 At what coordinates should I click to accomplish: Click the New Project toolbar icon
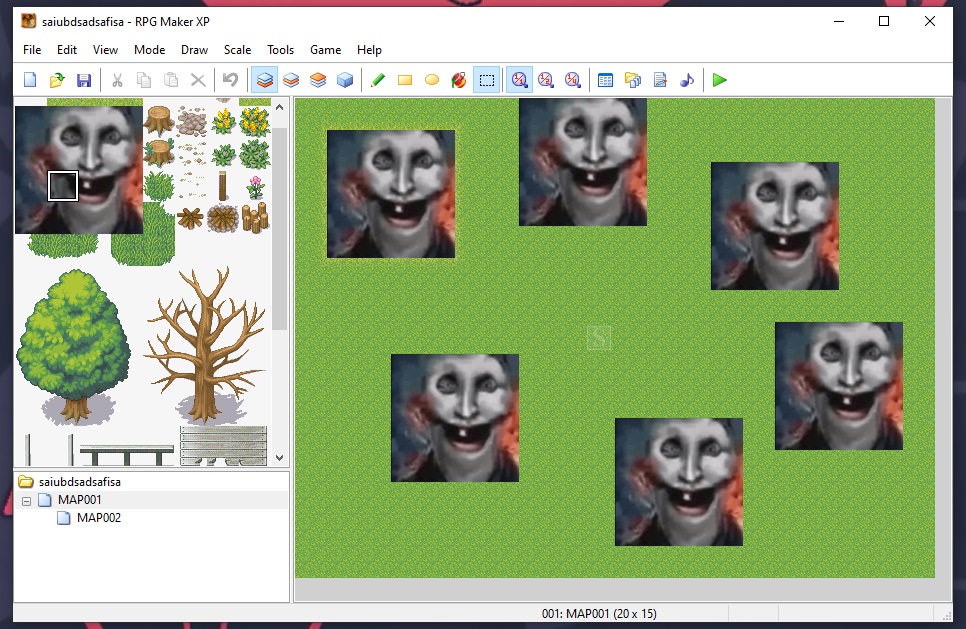[x=30, y=80]
